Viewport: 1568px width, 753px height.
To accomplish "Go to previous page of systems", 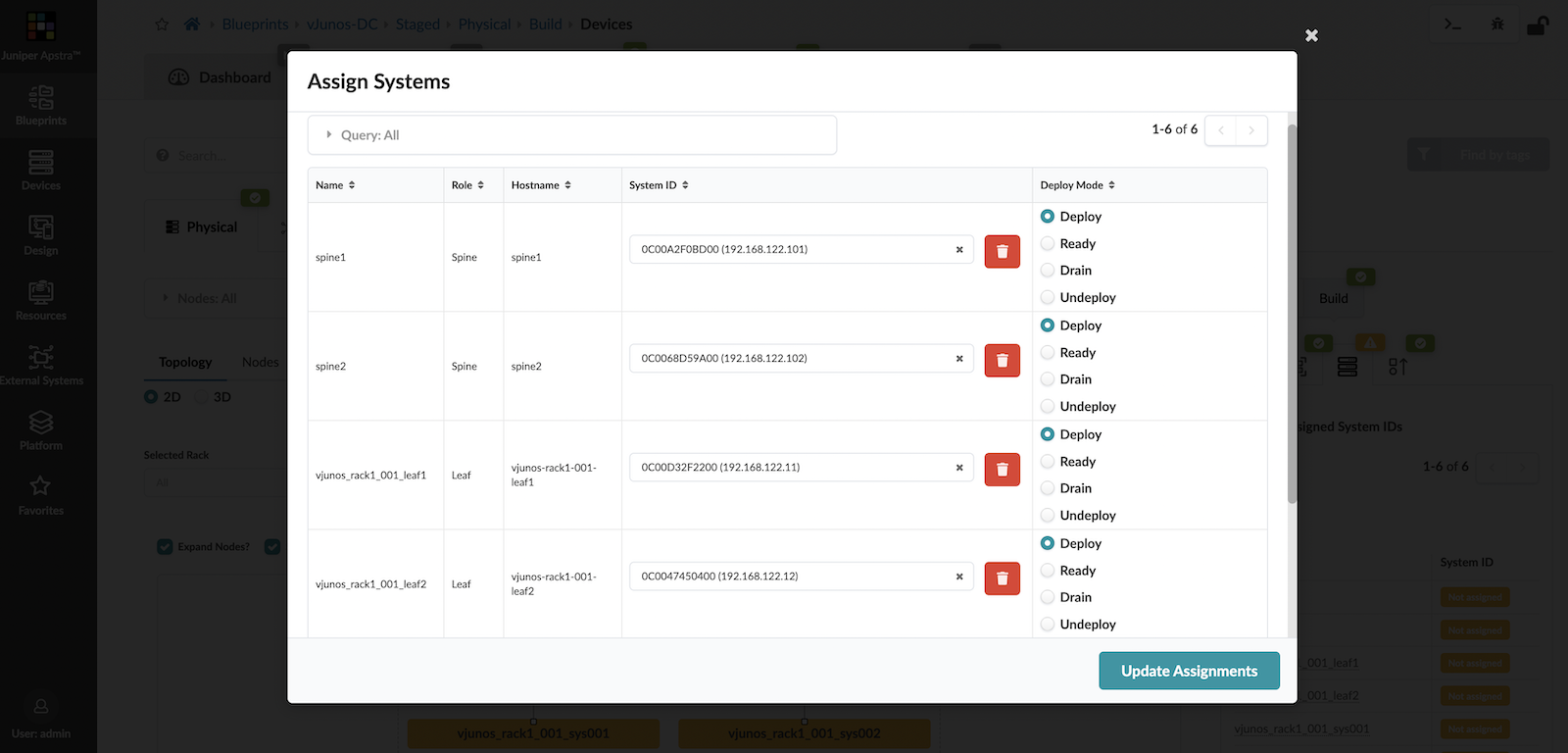I will (x=1221, y=130).
